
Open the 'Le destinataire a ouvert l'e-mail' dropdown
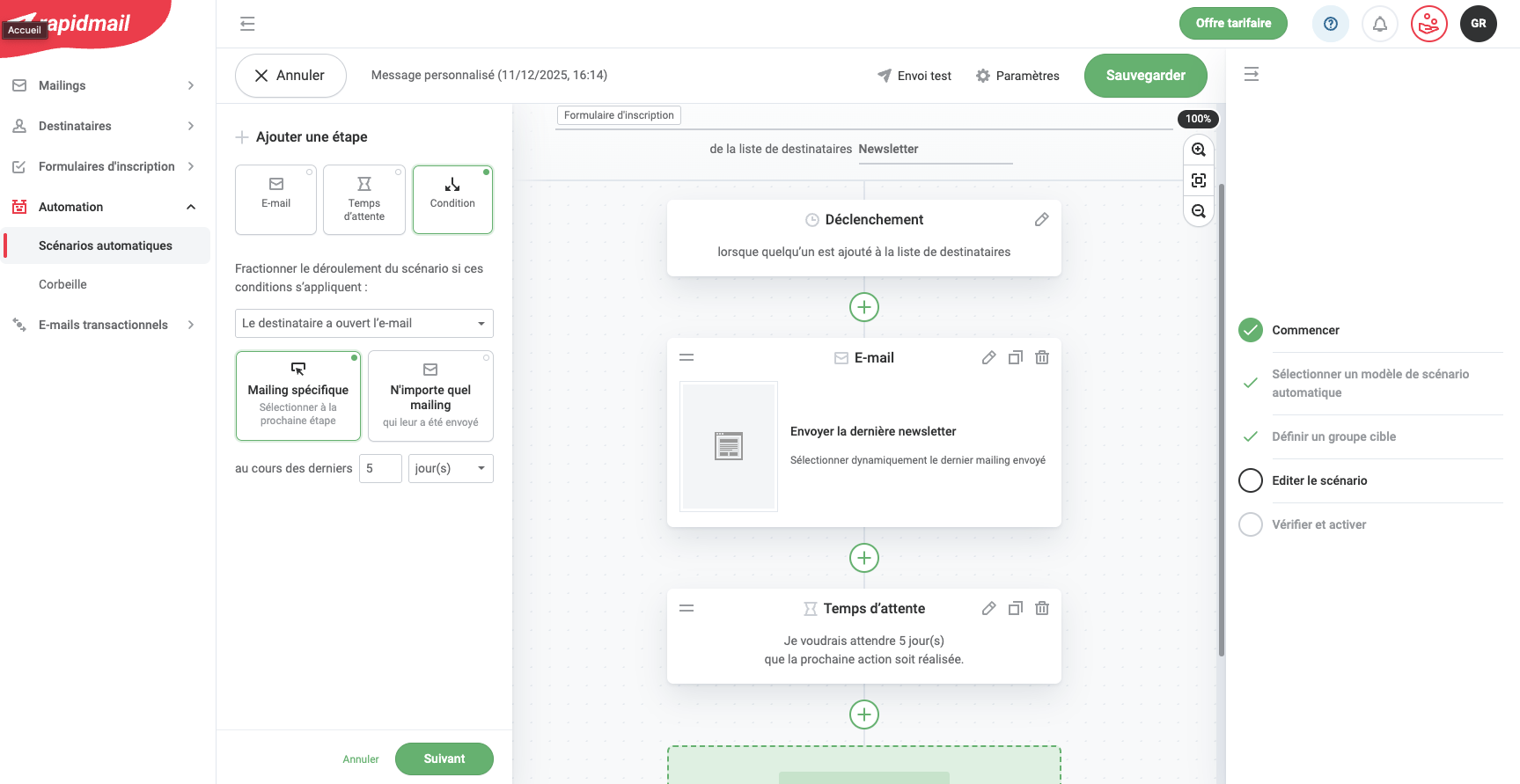tap(363, 323)
